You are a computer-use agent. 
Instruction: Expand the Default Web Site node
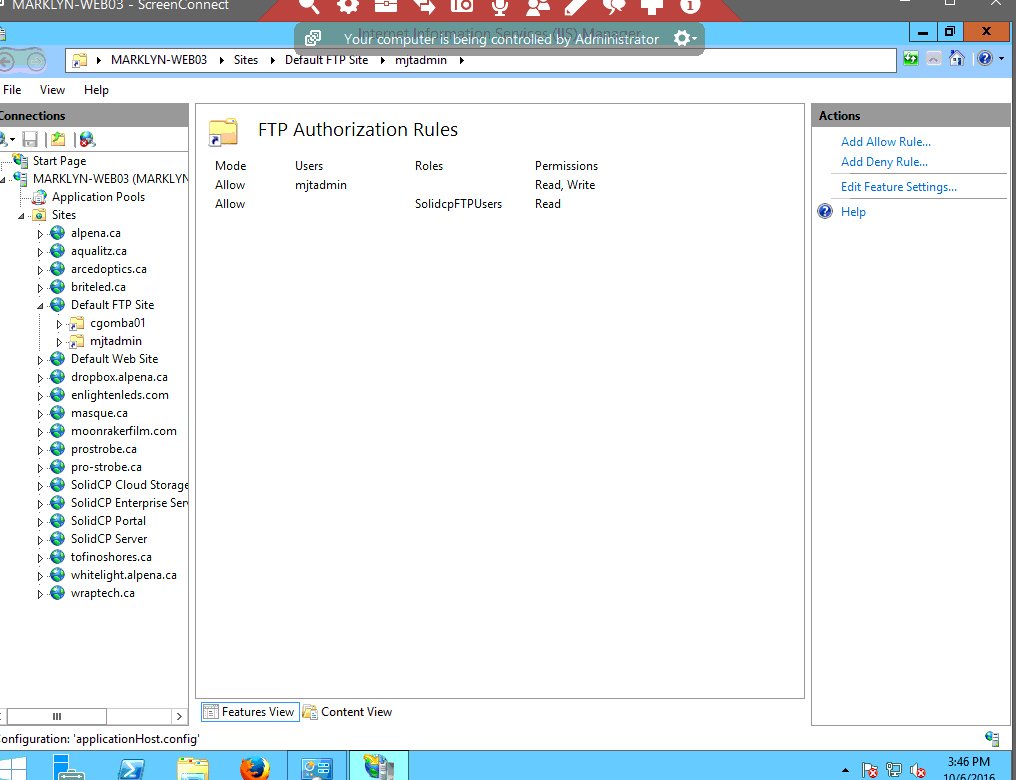pos(40,360)
